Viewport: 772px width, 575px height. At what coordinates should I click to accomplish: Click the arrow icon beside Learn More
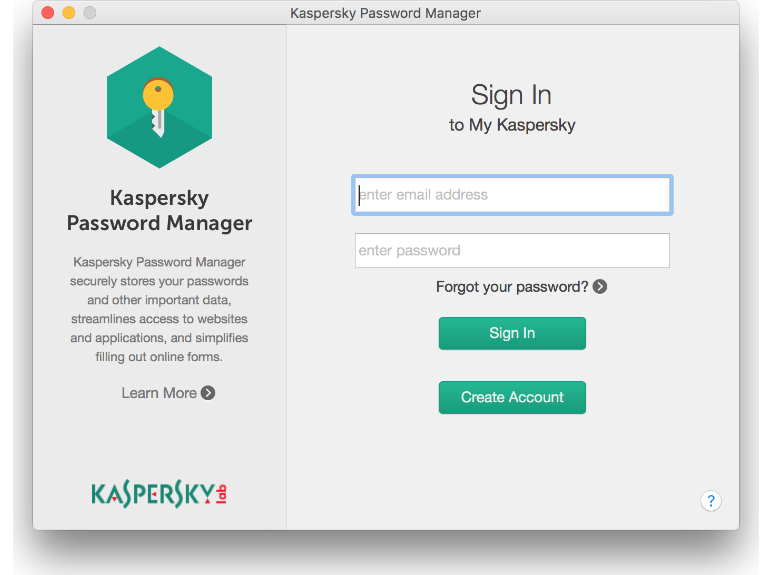tap(208, 393)
